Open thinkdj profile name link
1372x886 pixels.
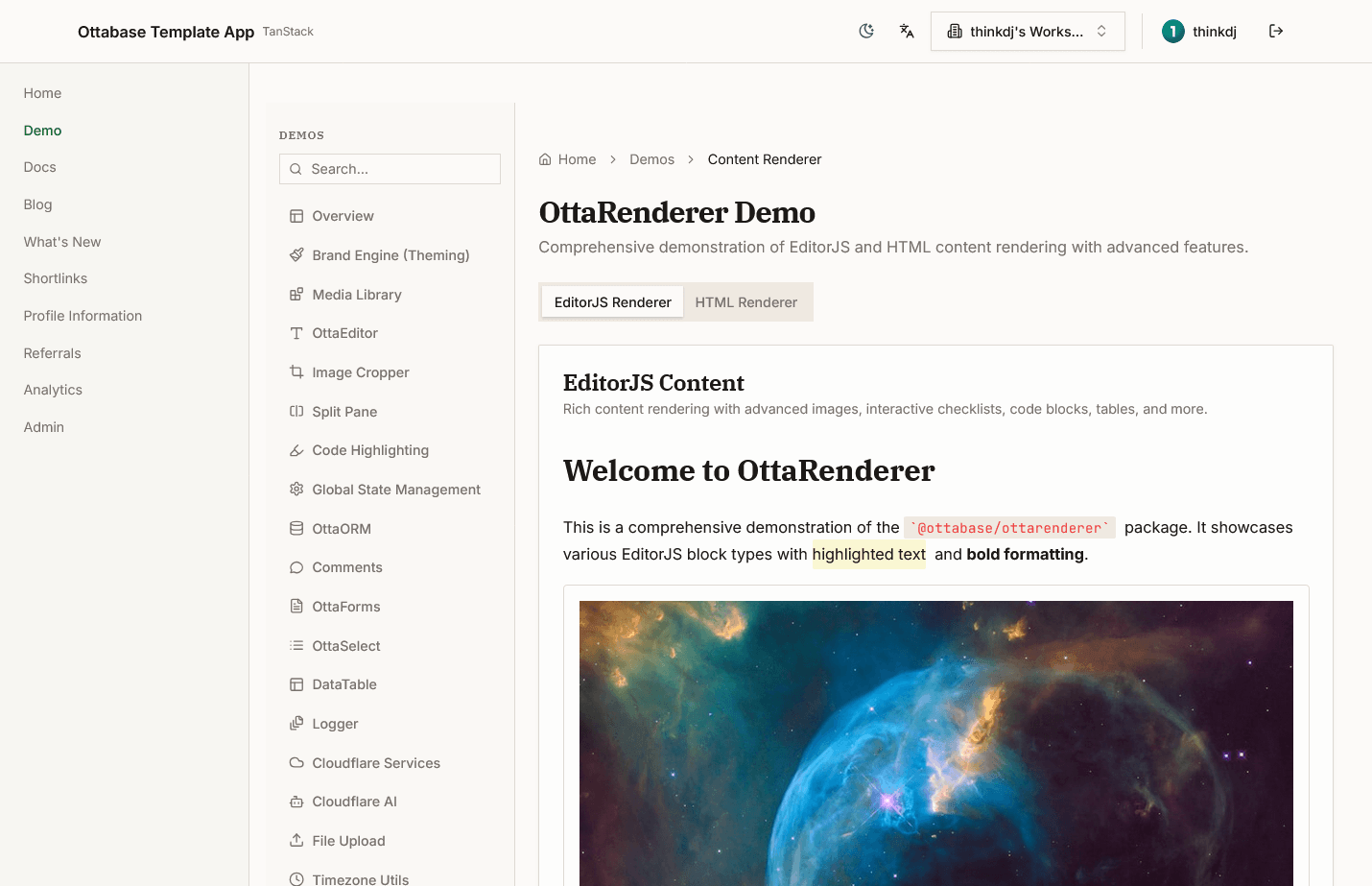1215,32
